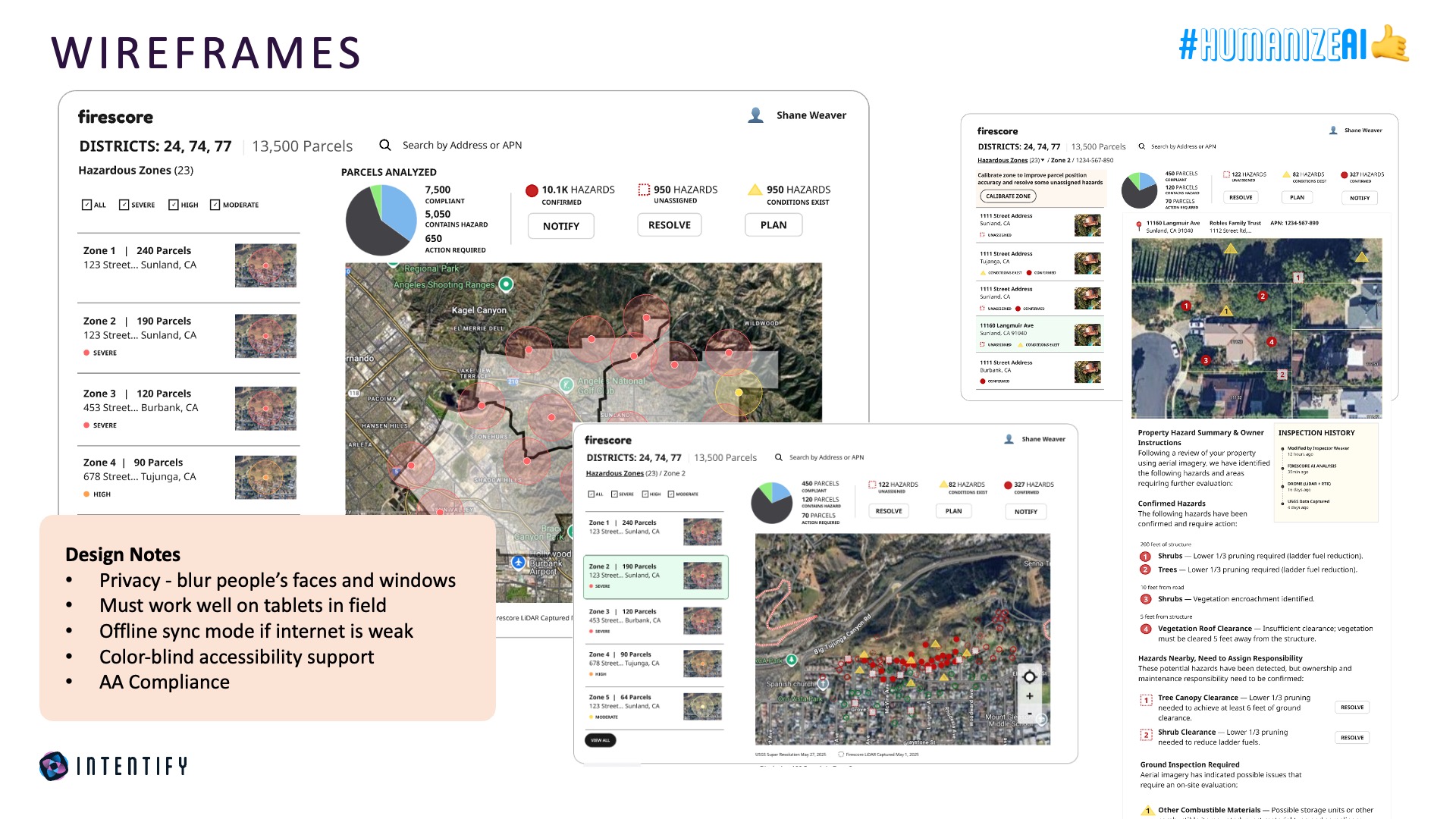The image size is (1456, 819).
Task: Click the search magnifier in the Zone 2 wireframe
Action: point(778,457)
